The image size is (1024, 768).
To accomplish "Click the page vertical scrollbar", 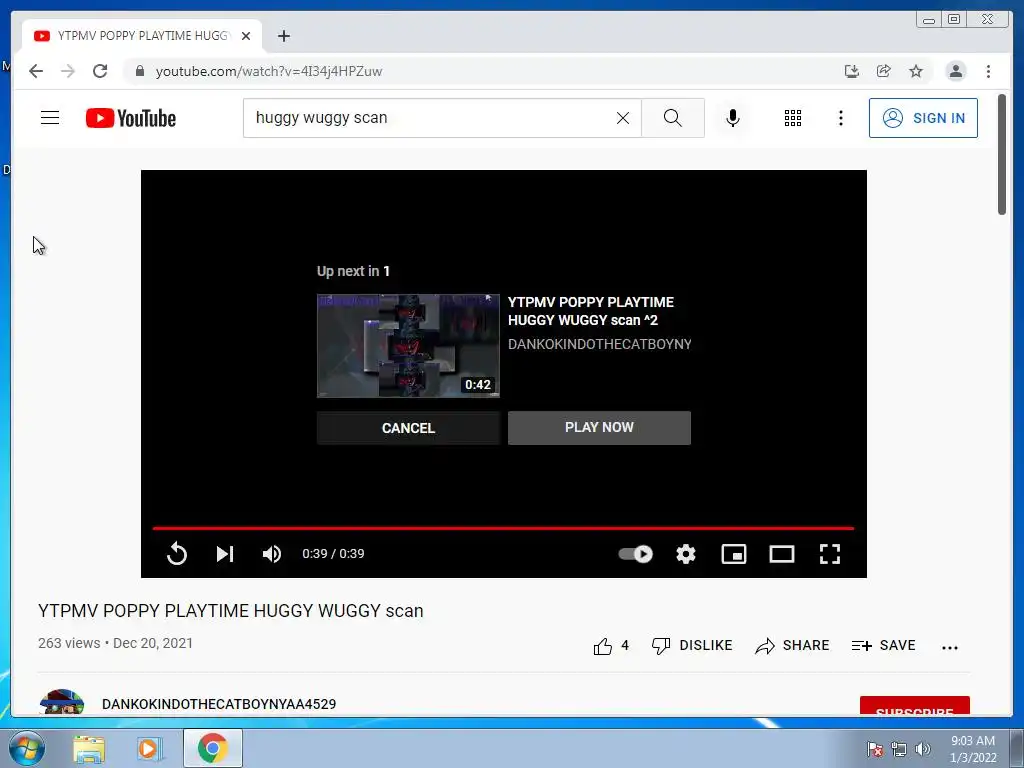I will 1002,154.
